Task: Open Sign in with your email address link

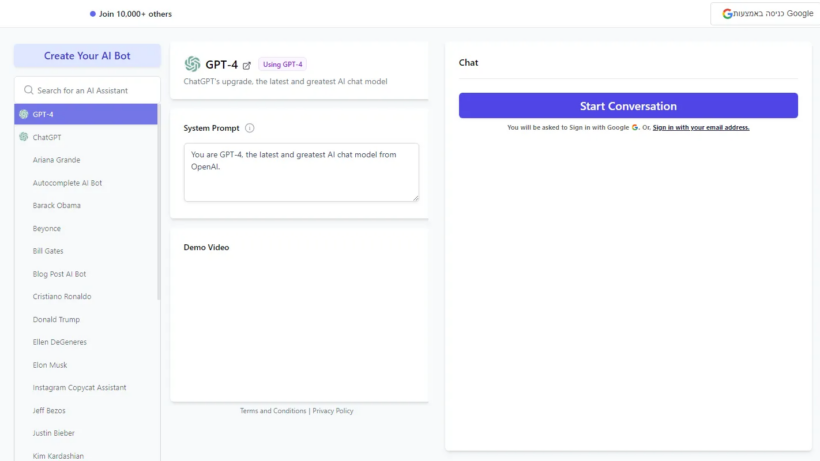Action: 701,128
